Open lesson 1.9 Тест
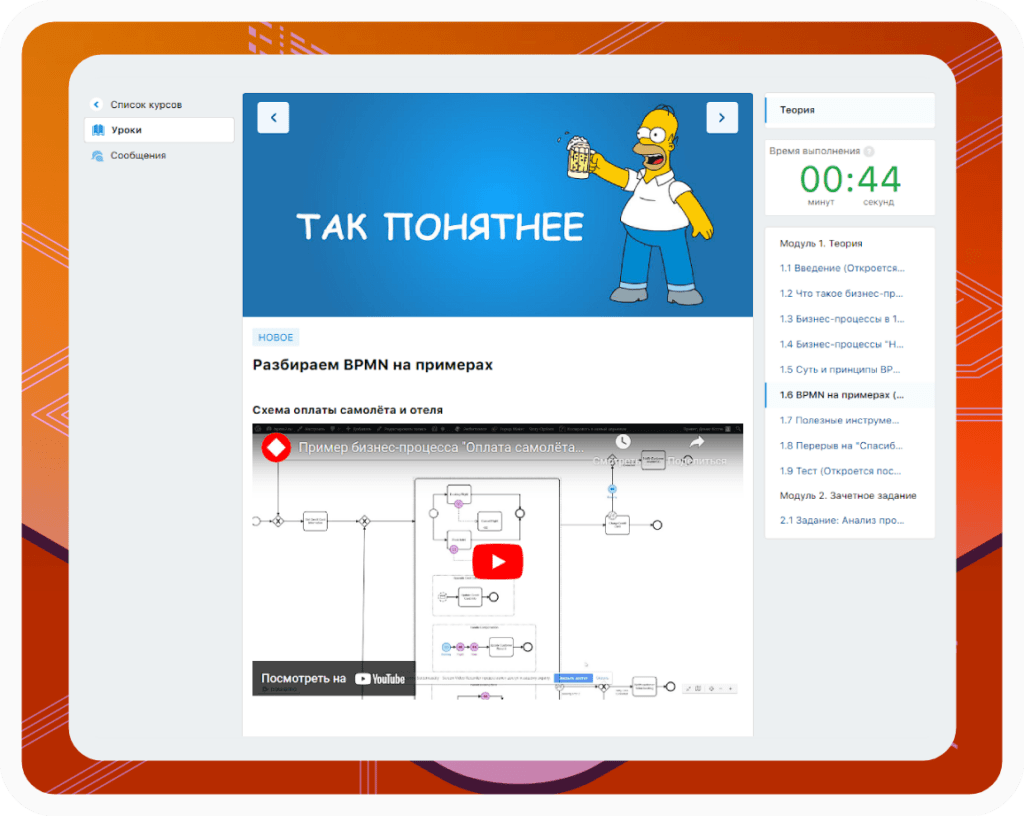 tap(840, 471)
